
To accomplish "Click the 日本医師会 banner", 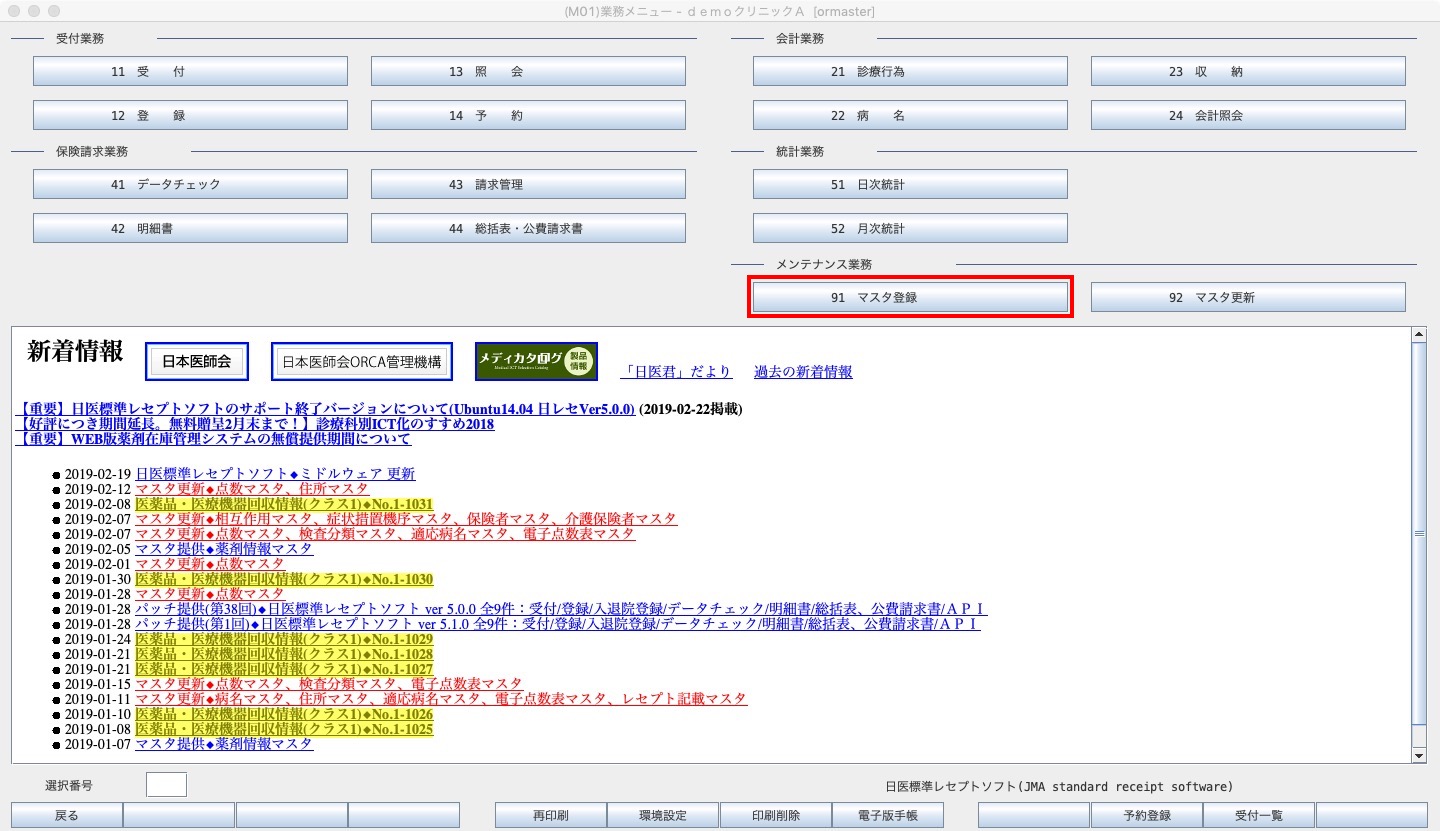I will pos(196,362).
